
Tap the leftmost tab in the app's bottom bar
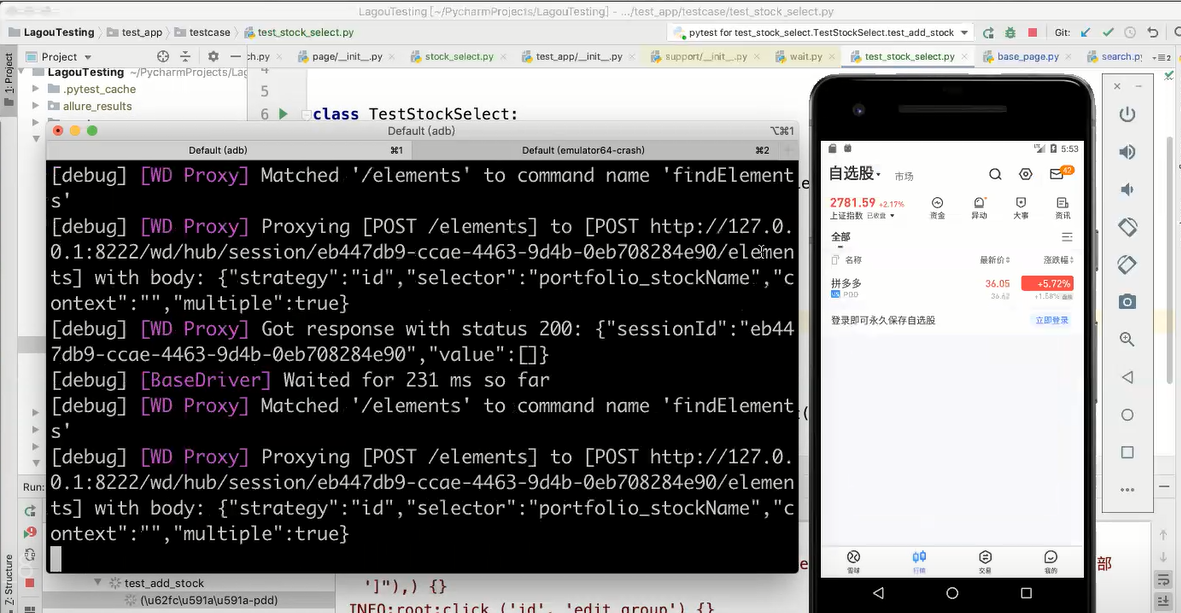click(x=853, y=561)
